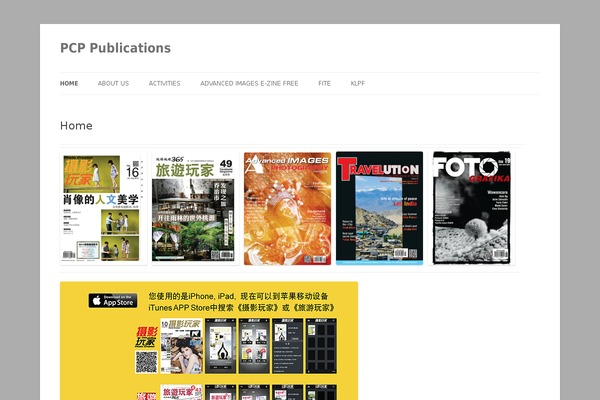The width and height of the screenshot is (600, 400).
Task: Open the Advanced Images Photography cover
Action: click(287, 208)
